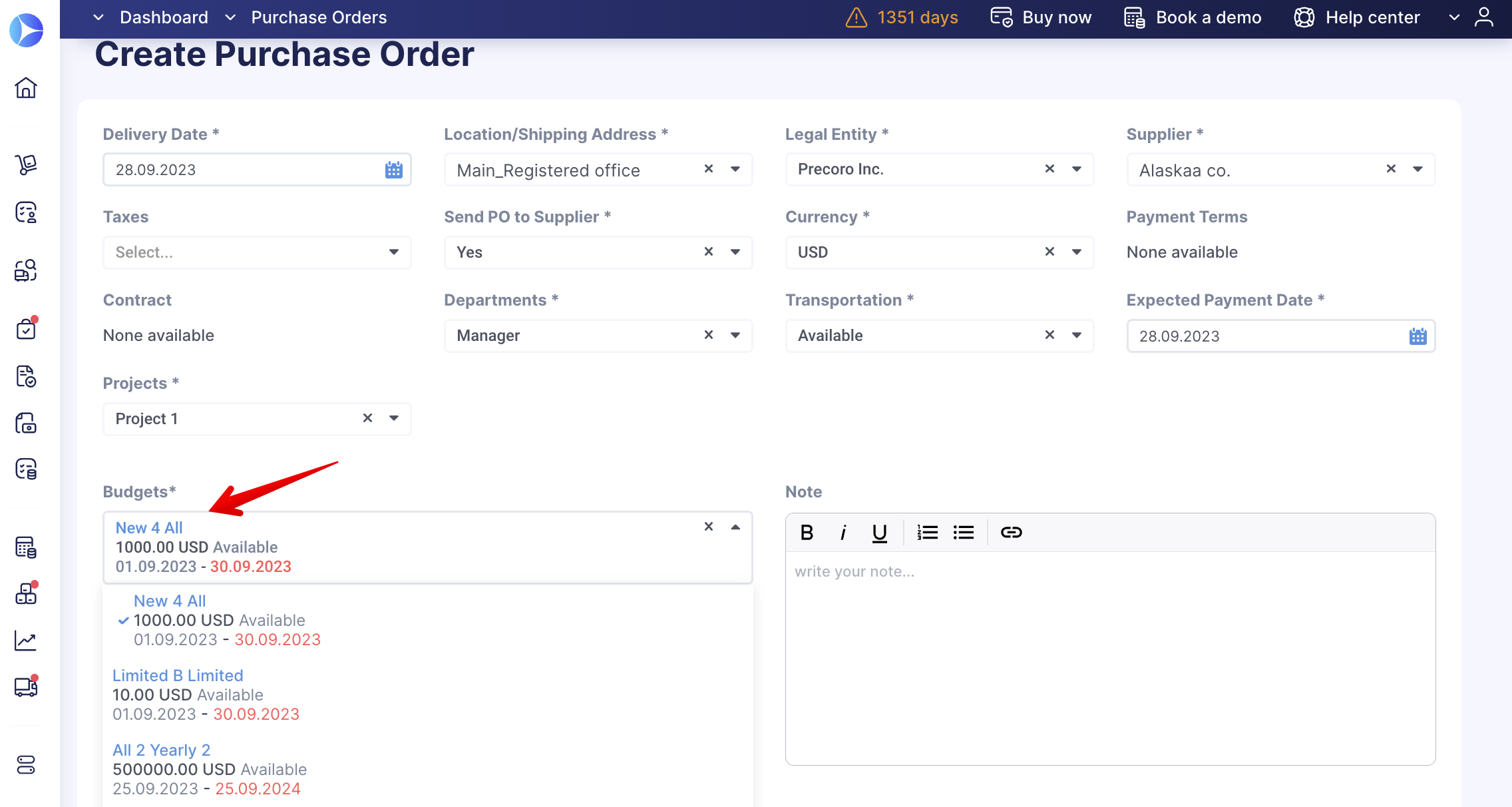
Task: Expand the Location/Shipping Address dropdown
Action: tap(735, 169)
